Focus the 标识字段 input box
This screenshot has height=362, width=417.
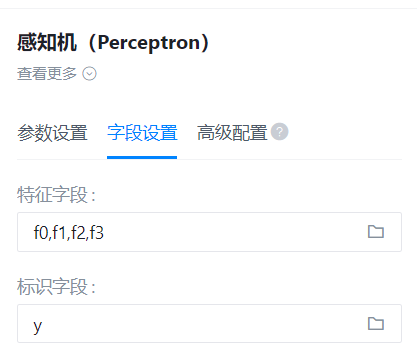tap(209, 323)
